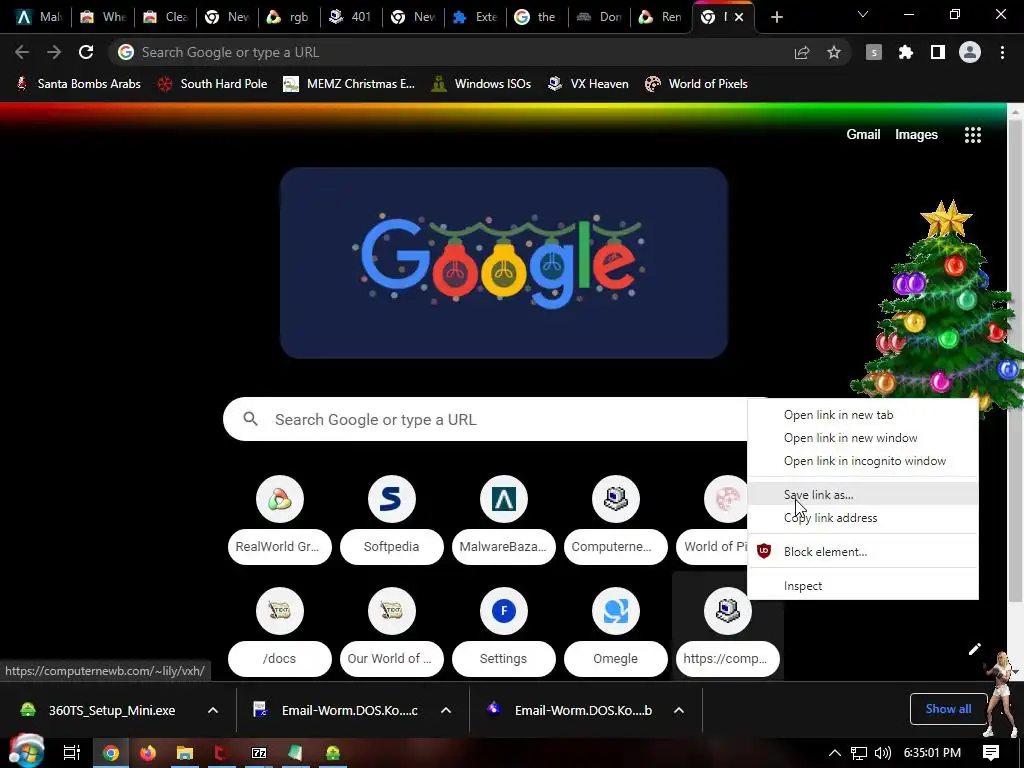Expand options for Email-Worm.DOS.Ko....c download
Screen dimensions: 1024x768
[x=446, y=711]
